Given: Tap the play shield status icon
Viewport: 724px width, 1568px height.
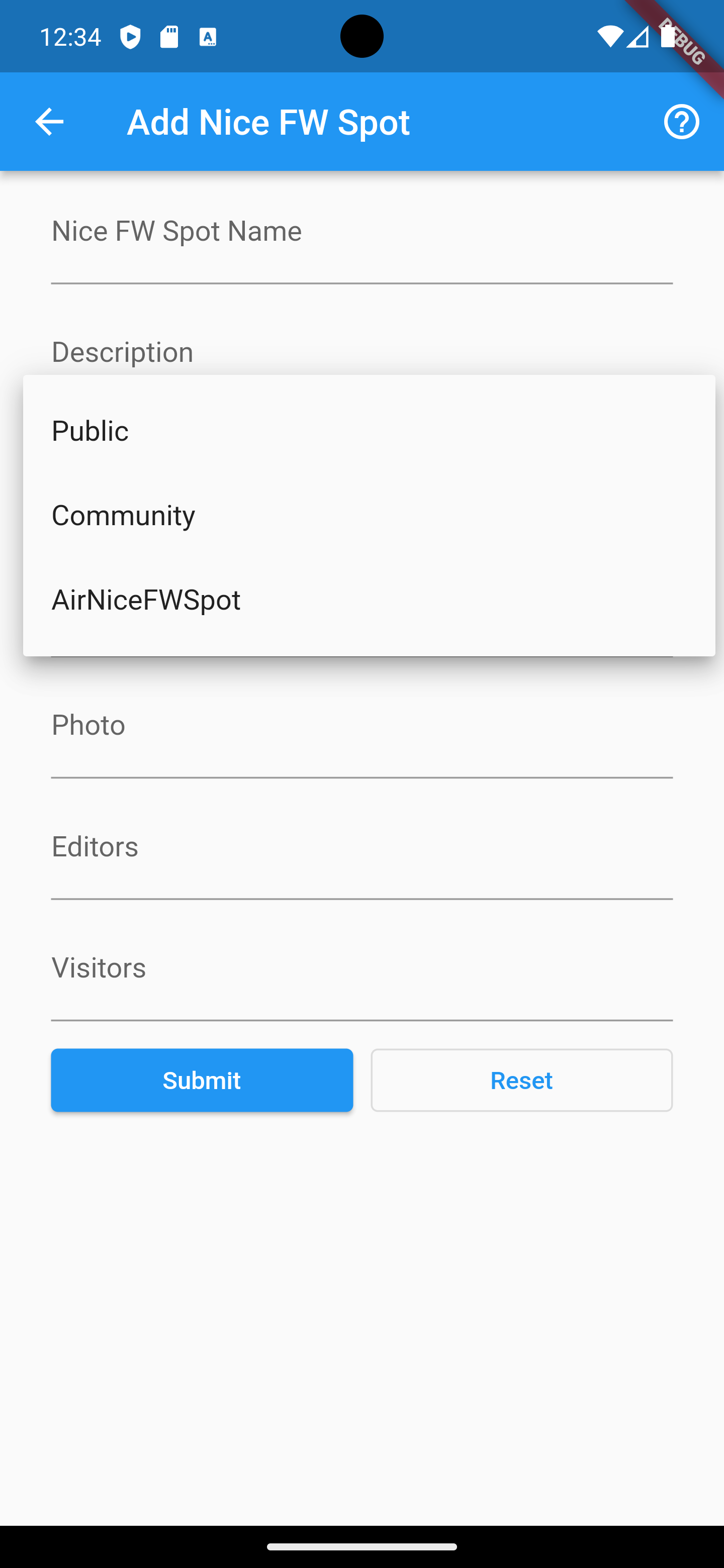Looking at the screenshot, I should 130,37.
